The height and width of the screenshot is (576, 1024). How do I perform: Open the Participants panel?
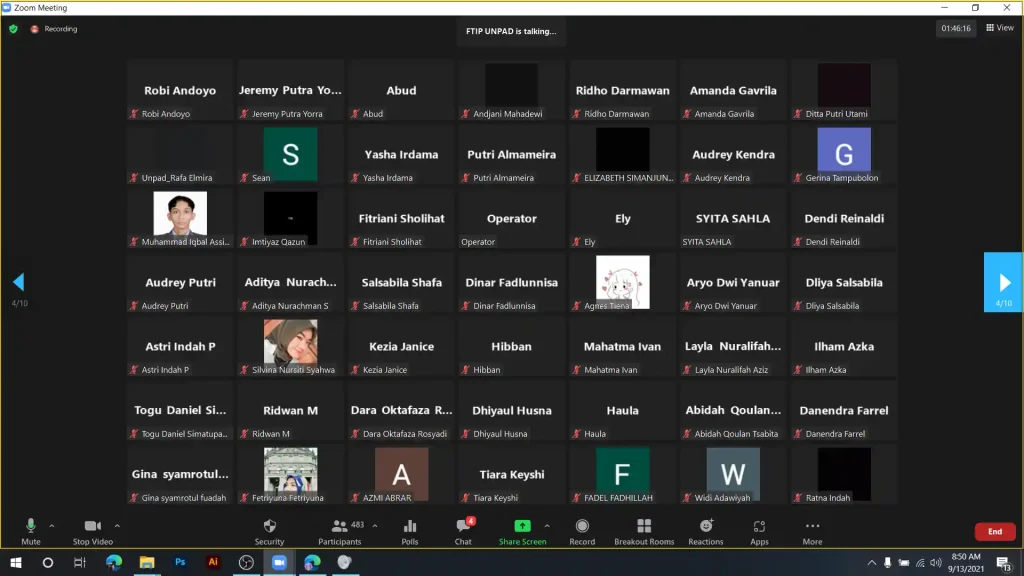point(340,532)
